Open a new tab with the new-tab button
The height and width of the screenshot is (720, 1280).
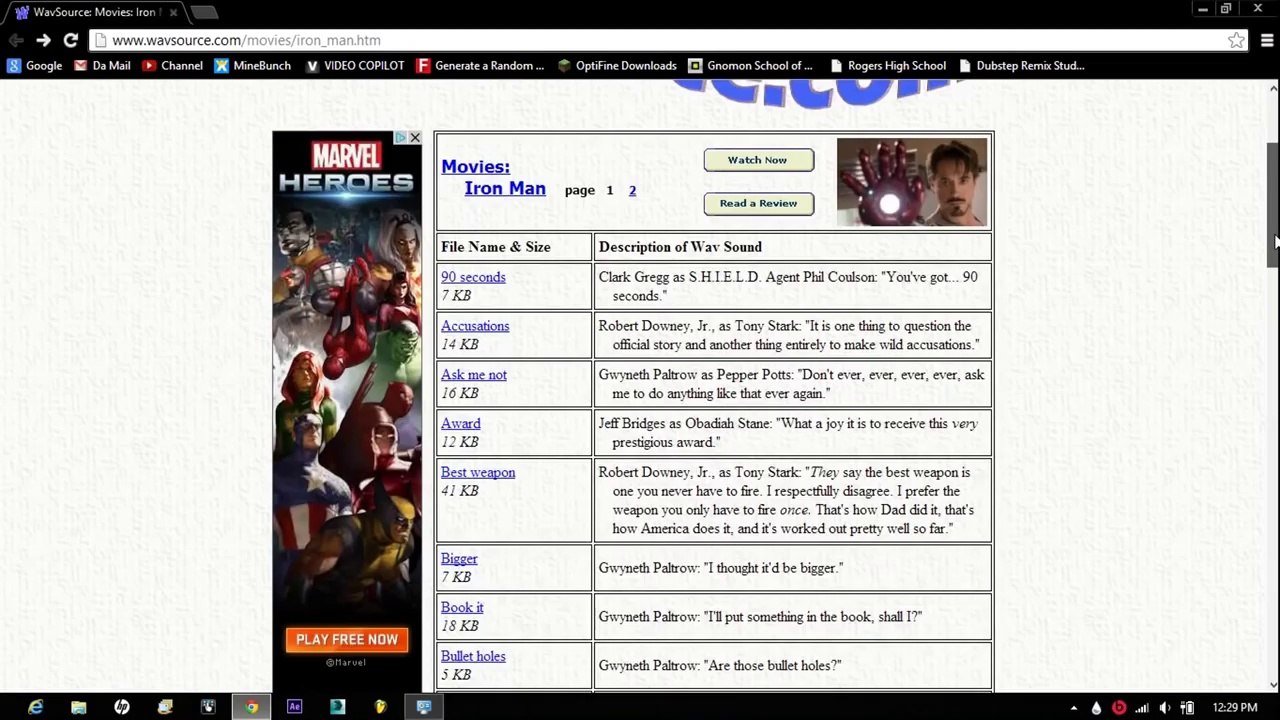click(x=204, y=12)
